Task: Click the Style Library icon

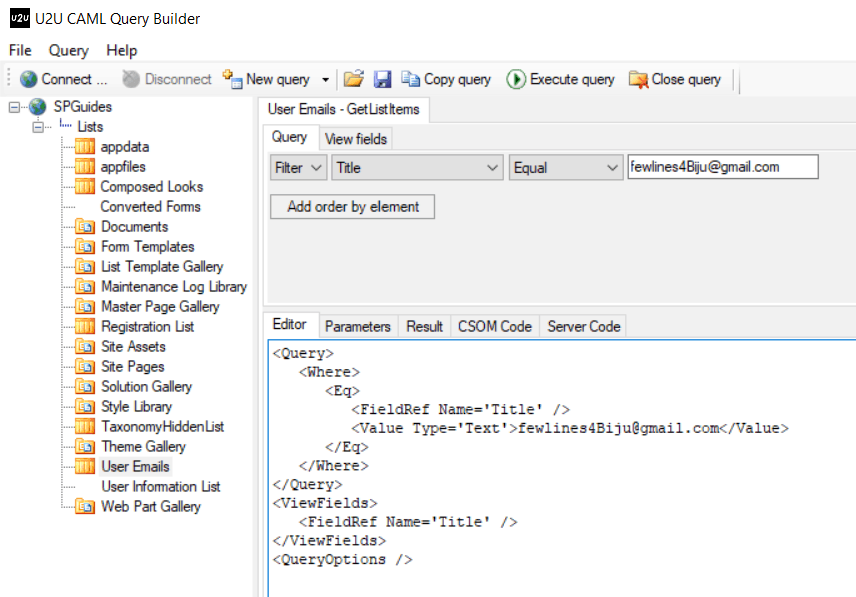Action: pos(85,407)
